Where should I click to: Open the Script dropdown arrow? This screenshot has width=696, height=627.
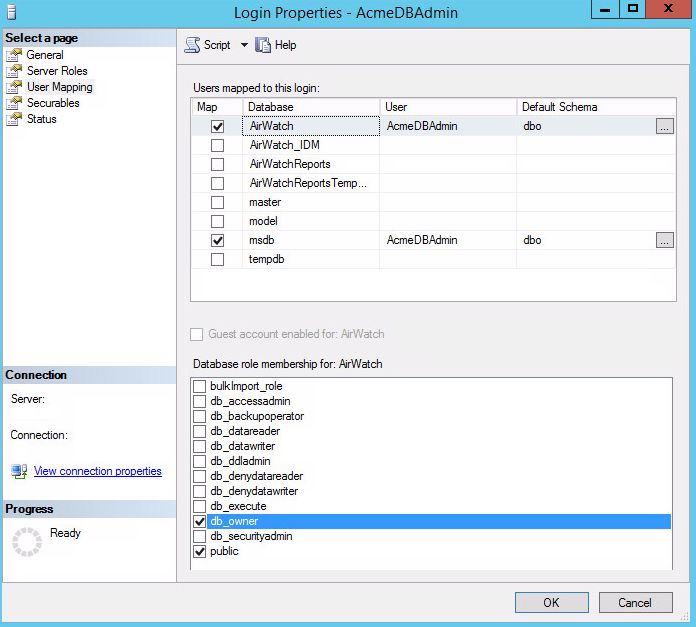pos(244,45)
